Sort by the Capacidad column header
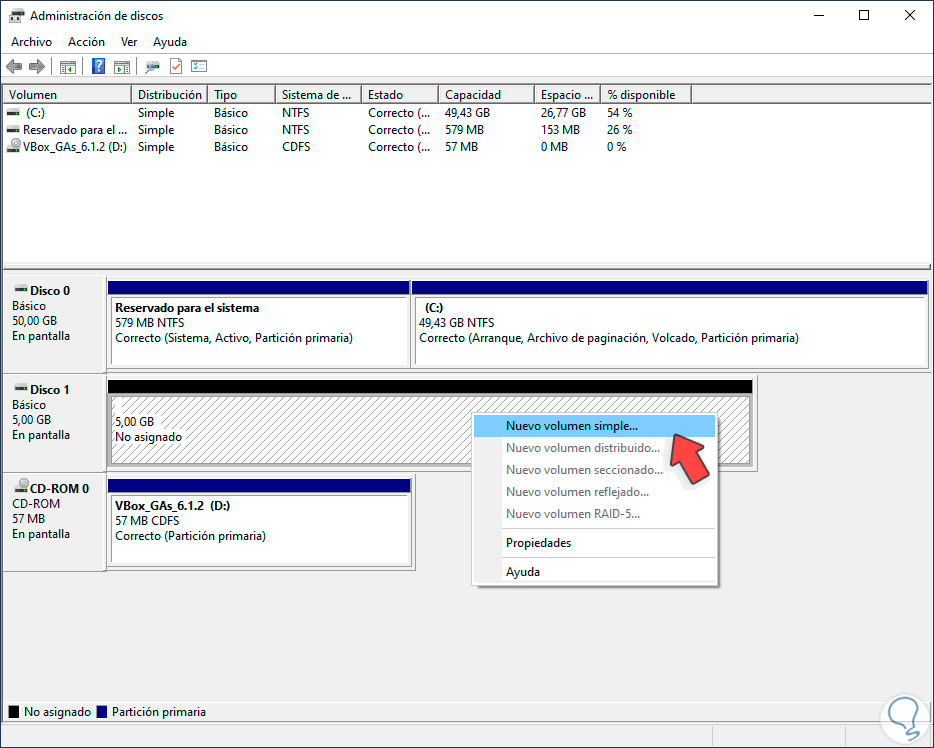The height and width of the screenshot is (748, 934). tap(486, 95)
